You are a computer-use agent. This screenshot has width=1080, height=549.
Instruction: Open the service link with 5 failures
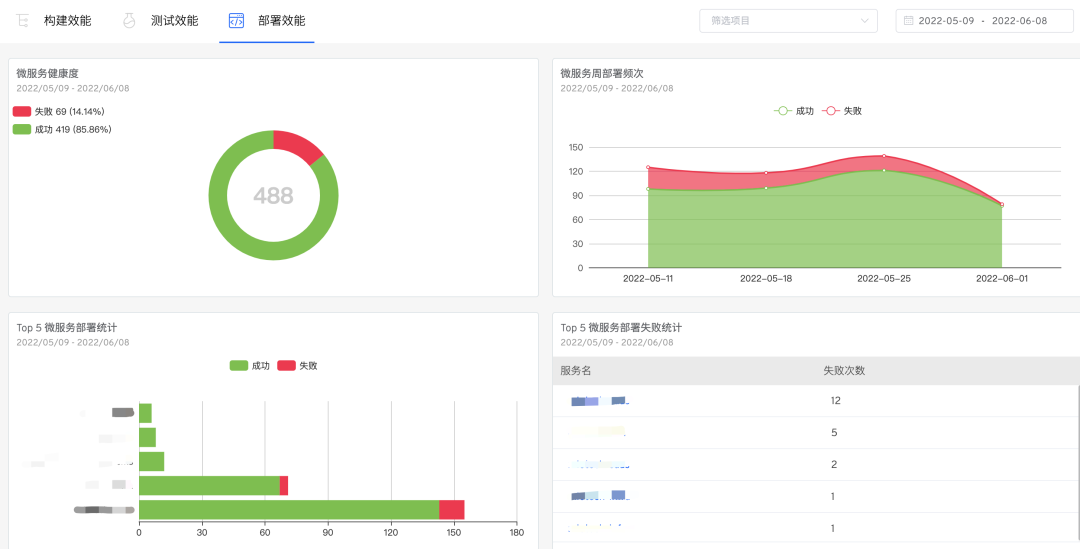pos(597,433)
